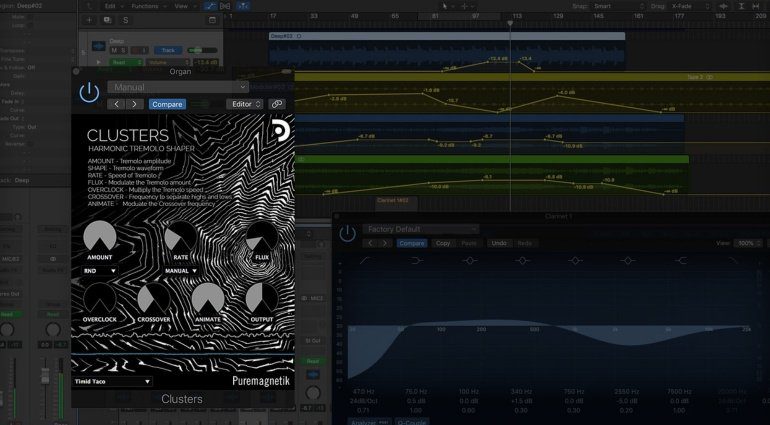Open the Timid Taco preset dropdown
The width and height of the screenshot is (770, 425).
pyautogui.click(x=112, y=381)
